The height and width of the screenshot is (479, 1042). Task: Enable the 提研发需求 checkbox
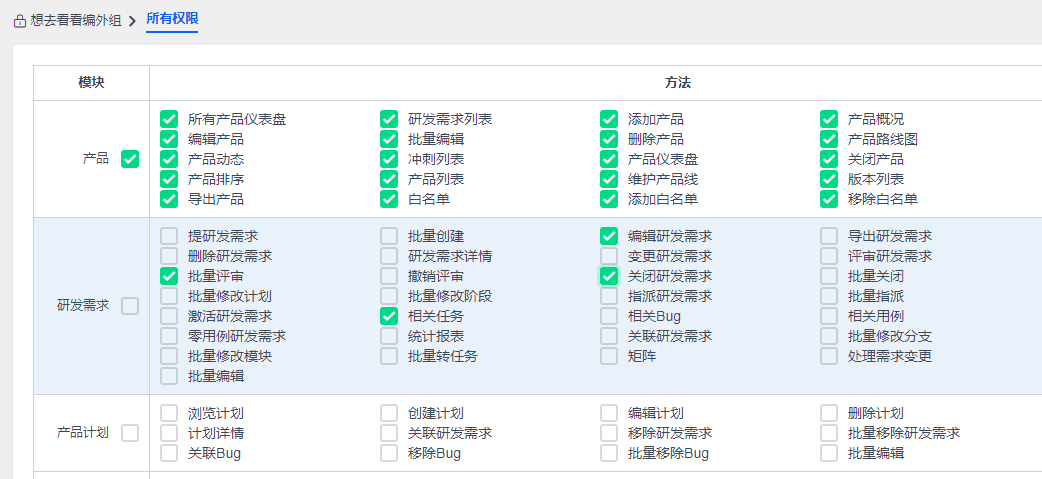tap(169, 236)
